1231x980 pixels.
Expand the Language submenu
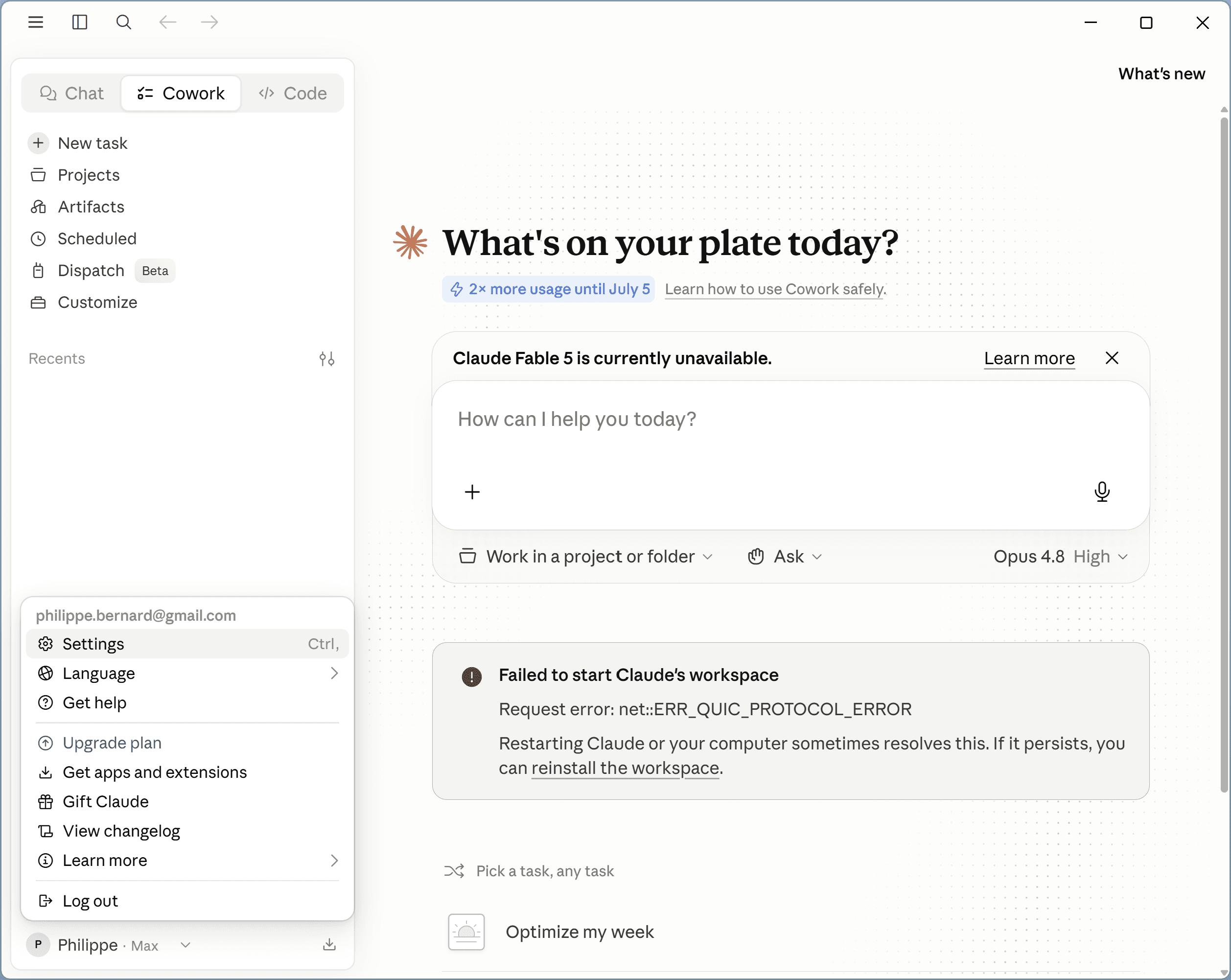pyautogui.click(x=187, y=674)
